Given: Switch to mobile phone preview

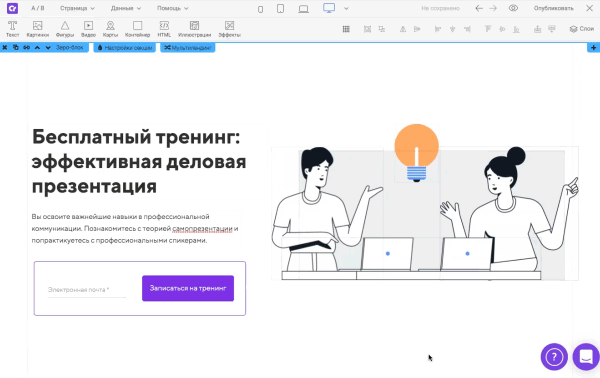Looking at the screenshot, I should point(260,9).
